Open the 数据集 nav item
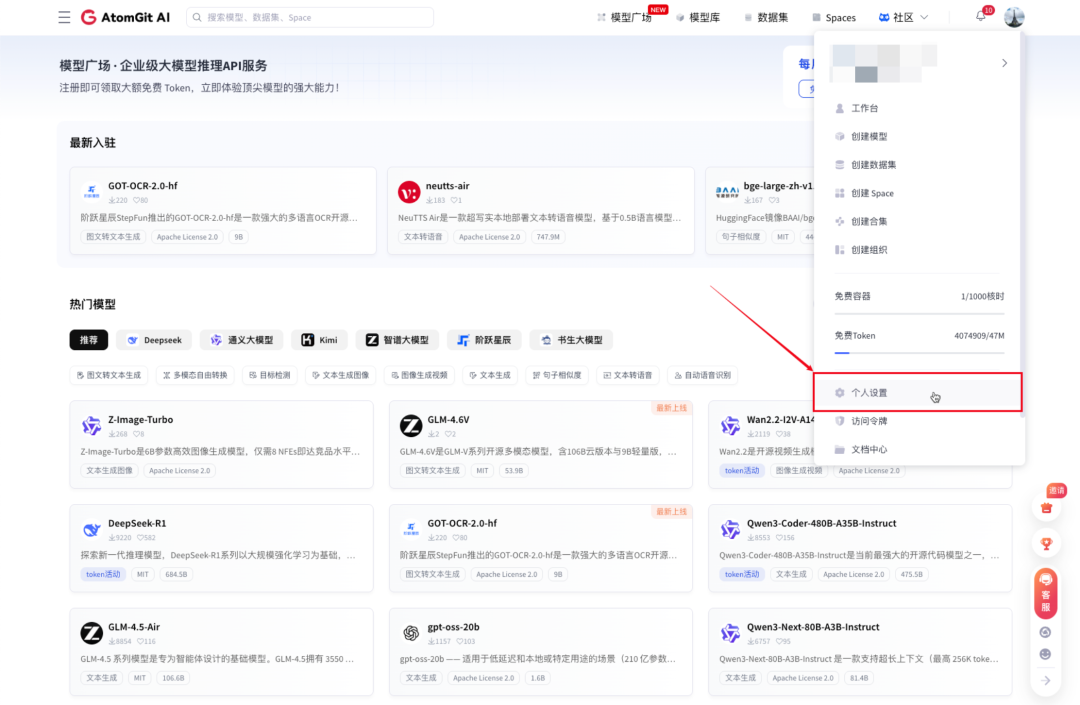This screenshot has height=705, width=1080. (x=766, y=17)
